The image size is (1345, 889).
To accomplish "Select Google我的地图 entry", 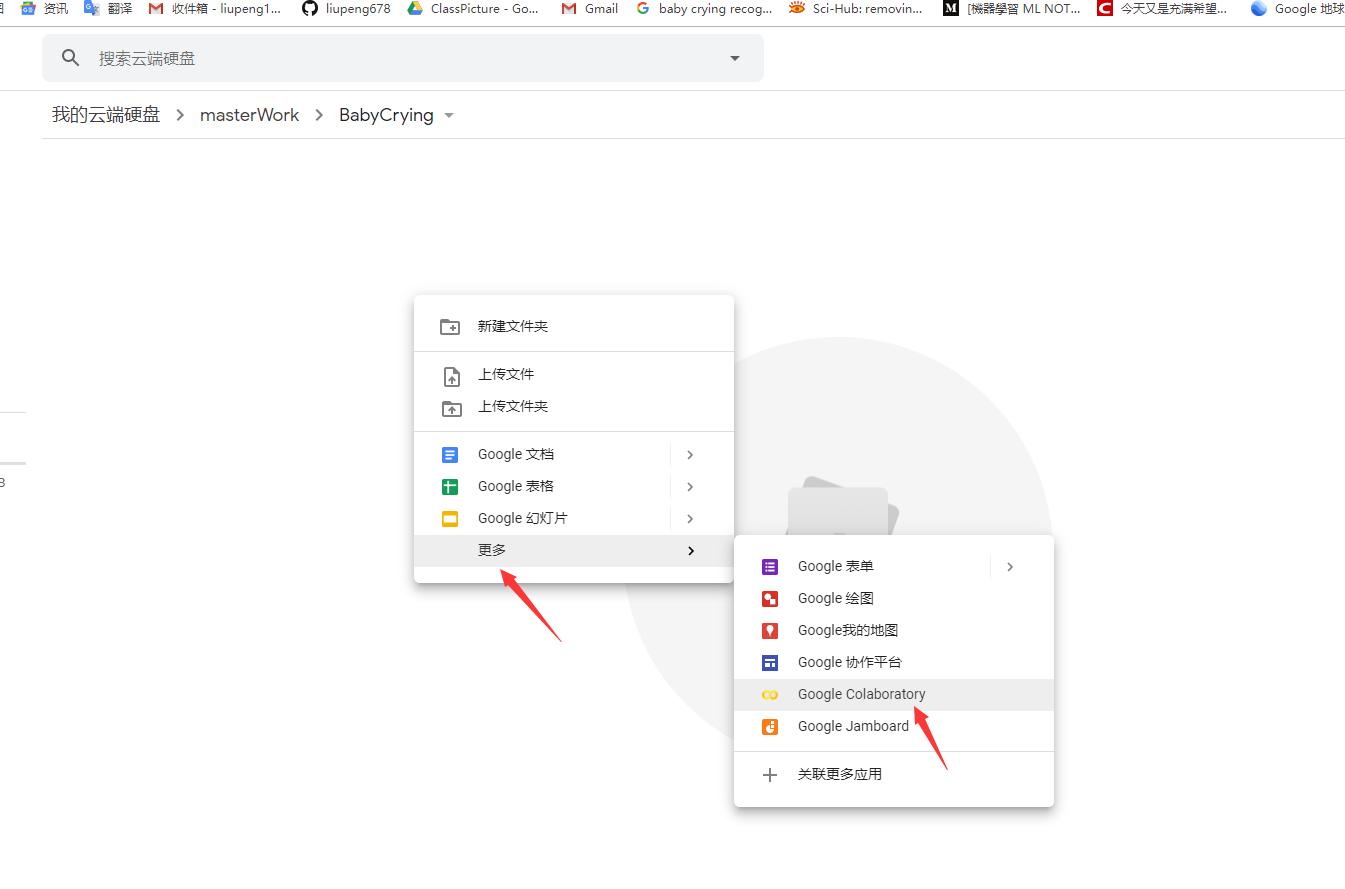I will point(894,630).
